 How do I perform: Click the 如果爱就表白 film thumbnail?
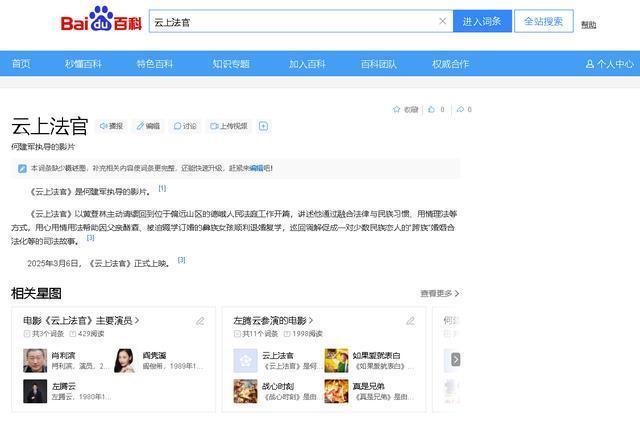(336, 360)
